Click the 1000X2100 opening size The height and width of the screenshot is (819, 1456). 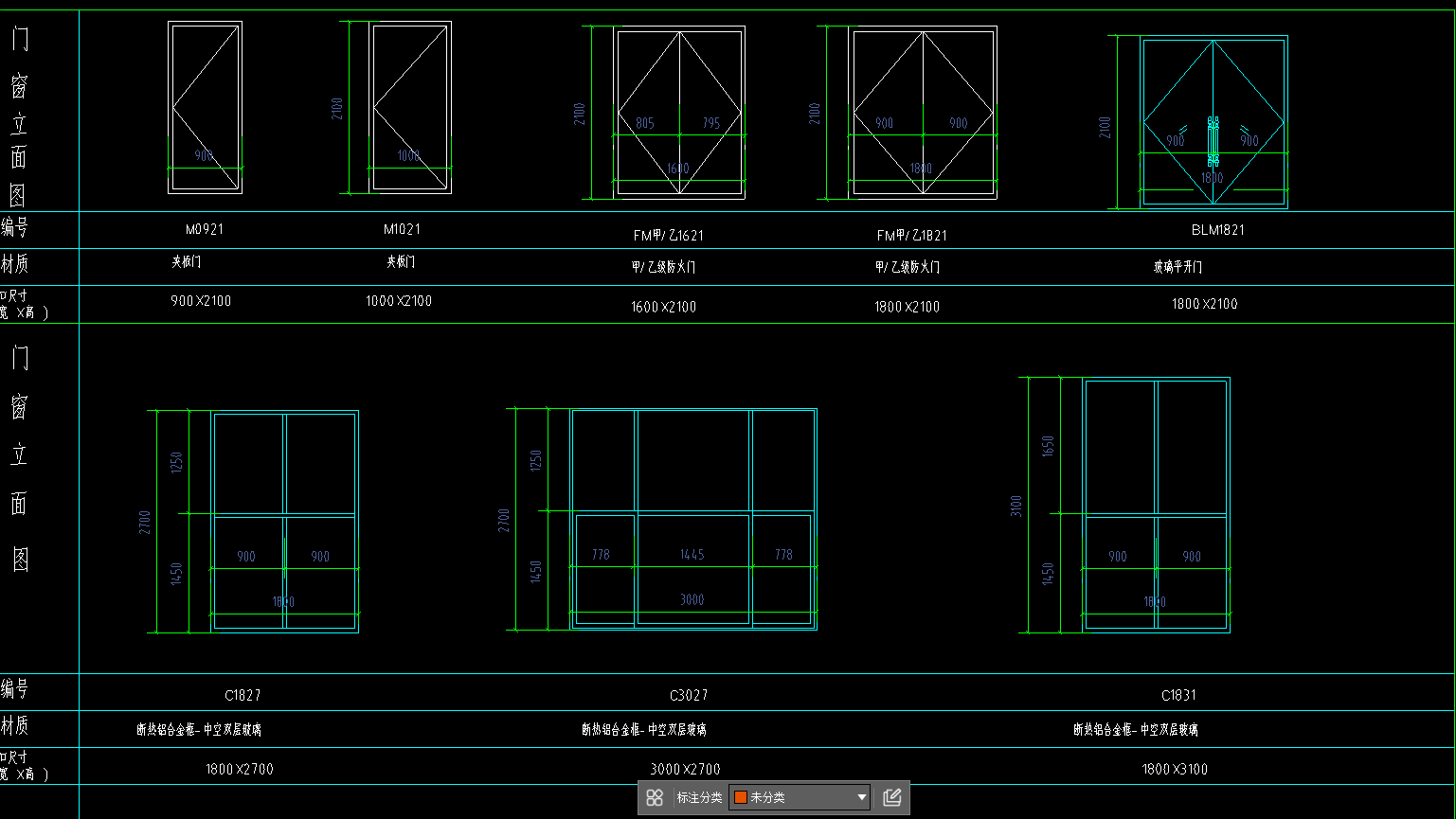[x=399, y=301]
